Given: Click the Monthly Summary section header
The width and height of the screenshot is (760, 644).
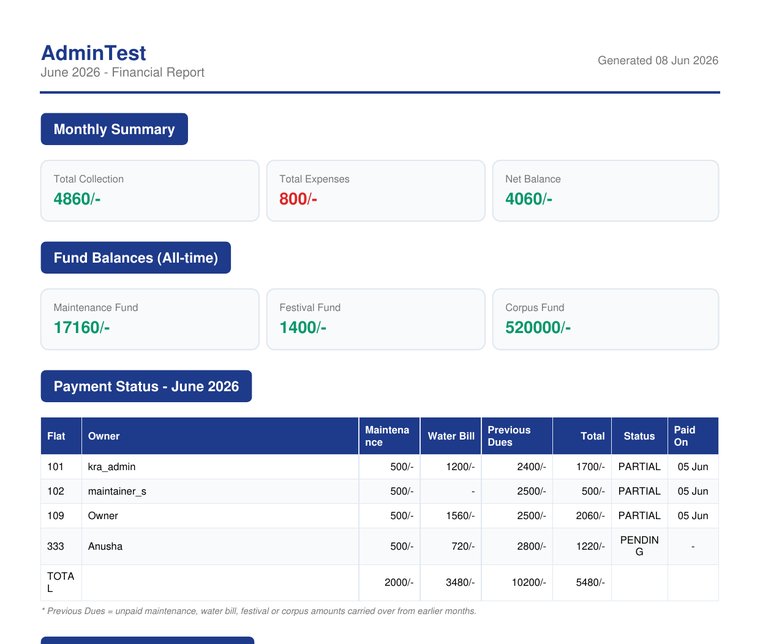Looking at the screenshot, I should coord(114,129).
